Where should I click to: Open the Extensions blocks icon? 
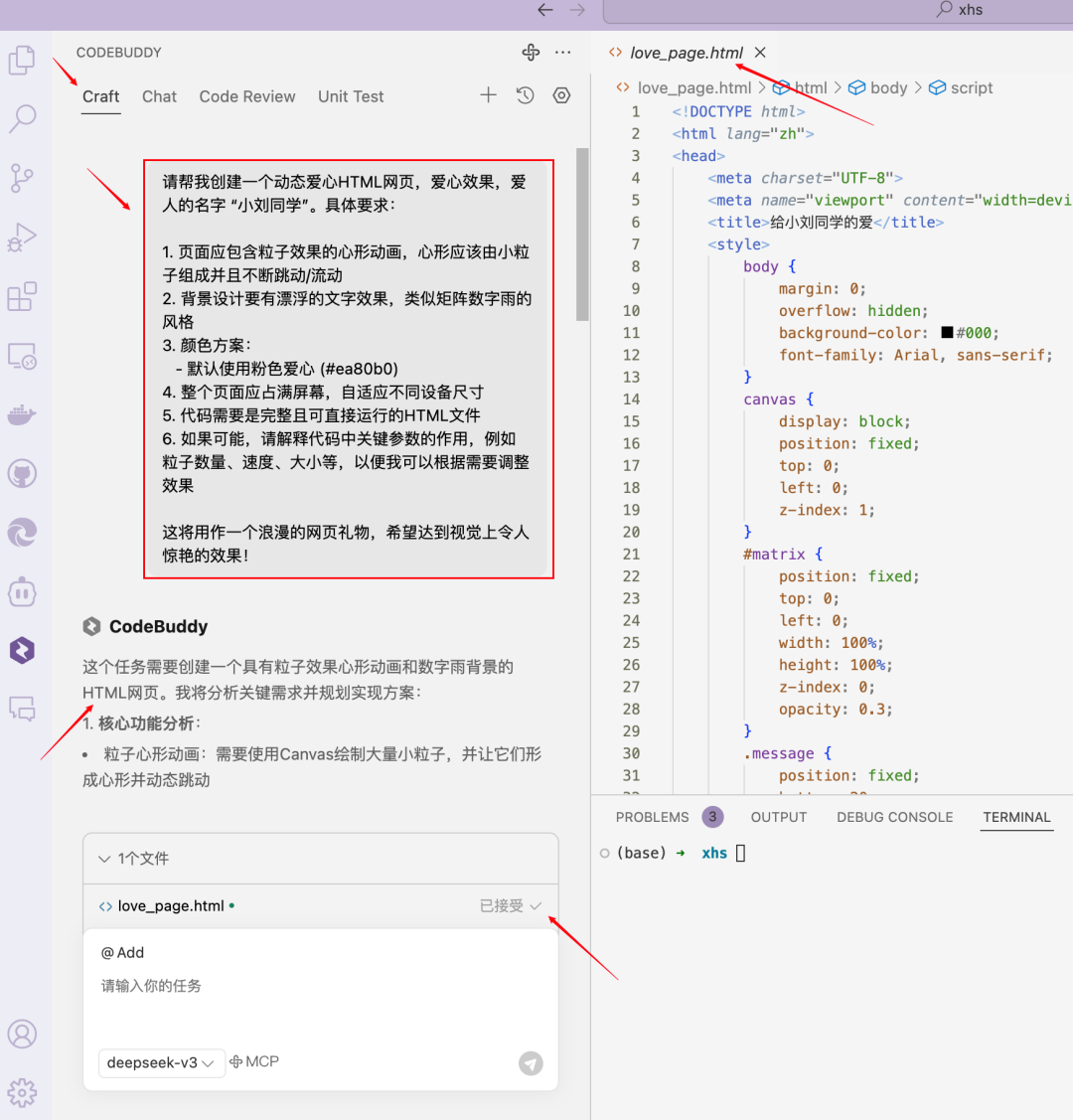(22, 296)
